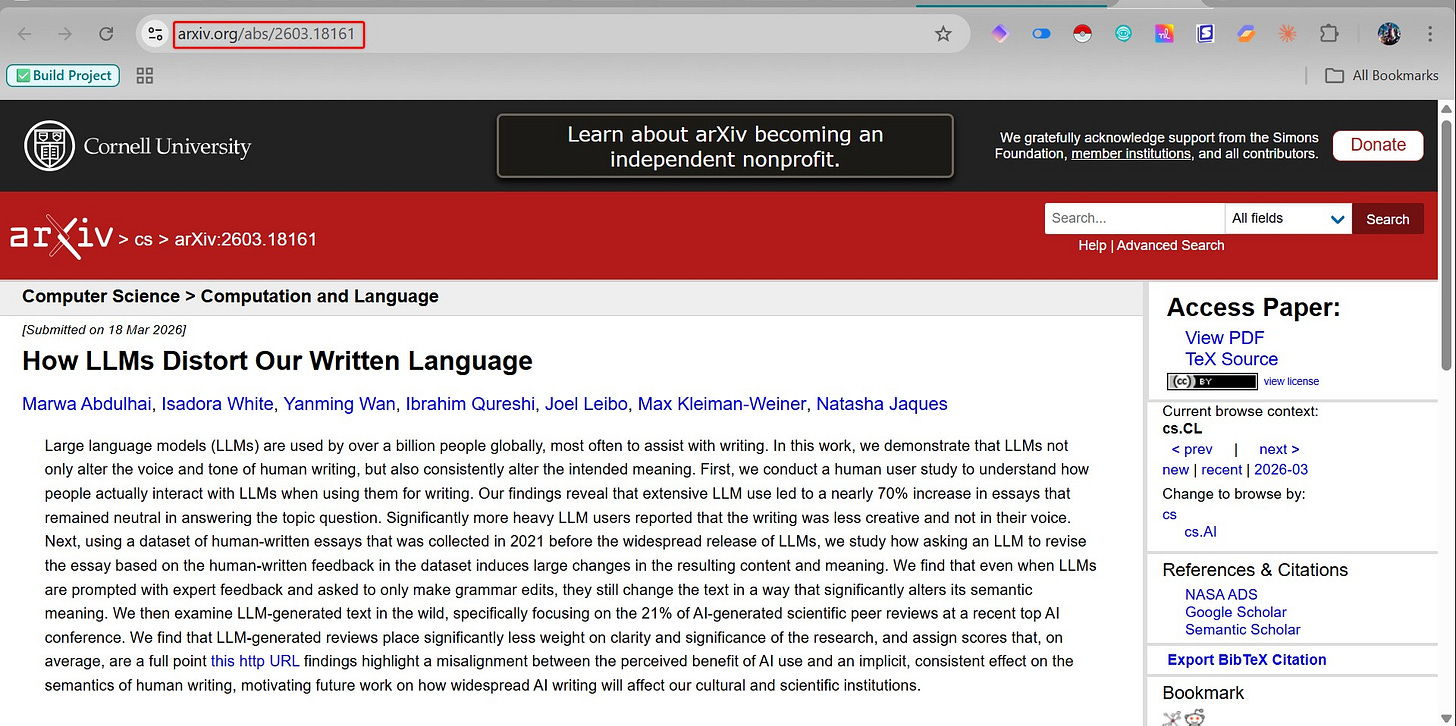This screenshot has width=1456, height=726.
Task: Click the scrollbar down arrow
Action: [x=1448, y=719]
